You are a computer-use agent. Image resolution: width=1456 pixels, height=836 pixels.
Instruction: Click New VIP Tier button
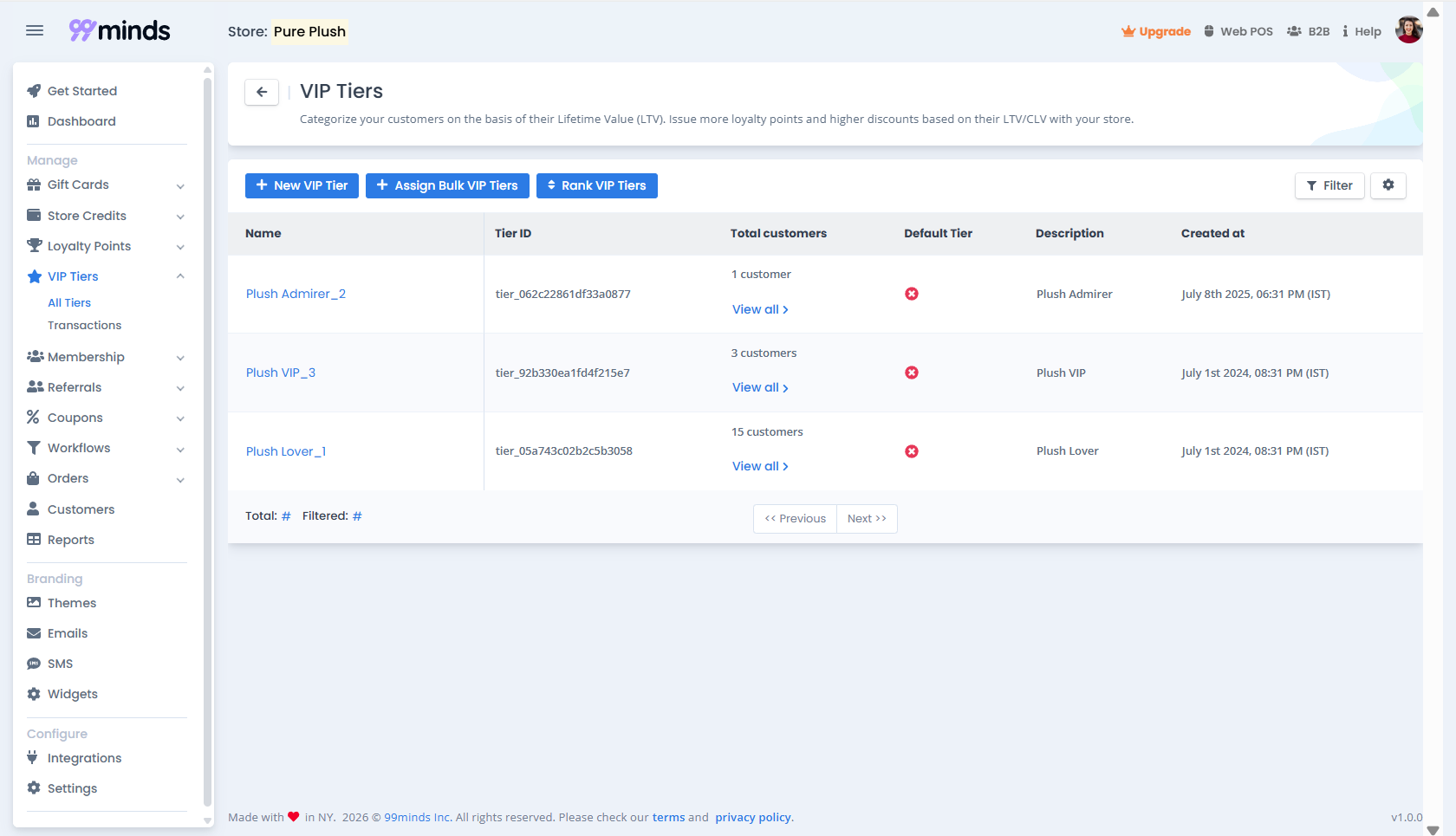[x=302, y=185]
